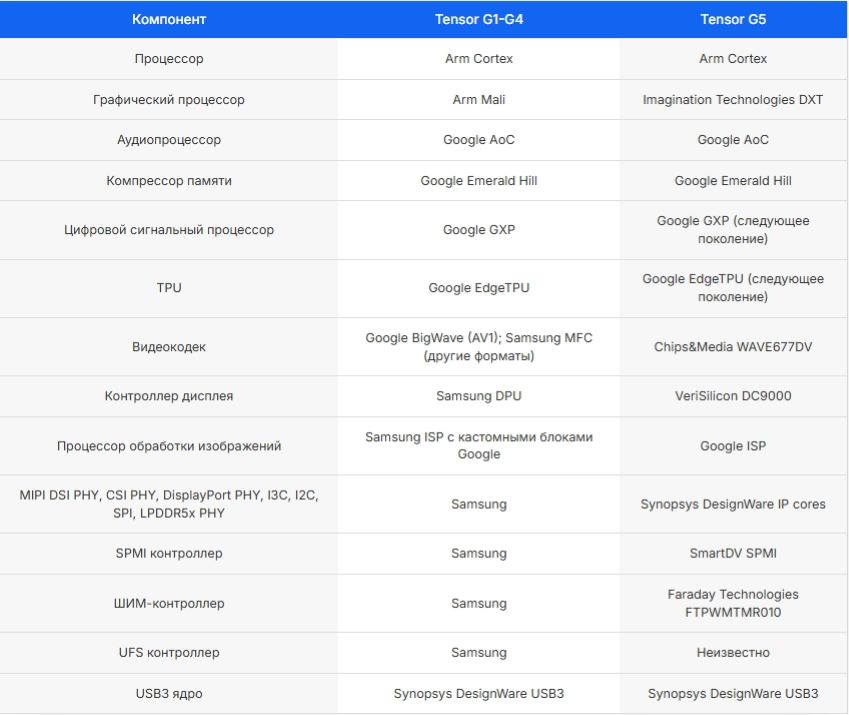Select the "Arm Mali" cell
The width and height of the screenshot is (849, 715).
tap(478, 100)
